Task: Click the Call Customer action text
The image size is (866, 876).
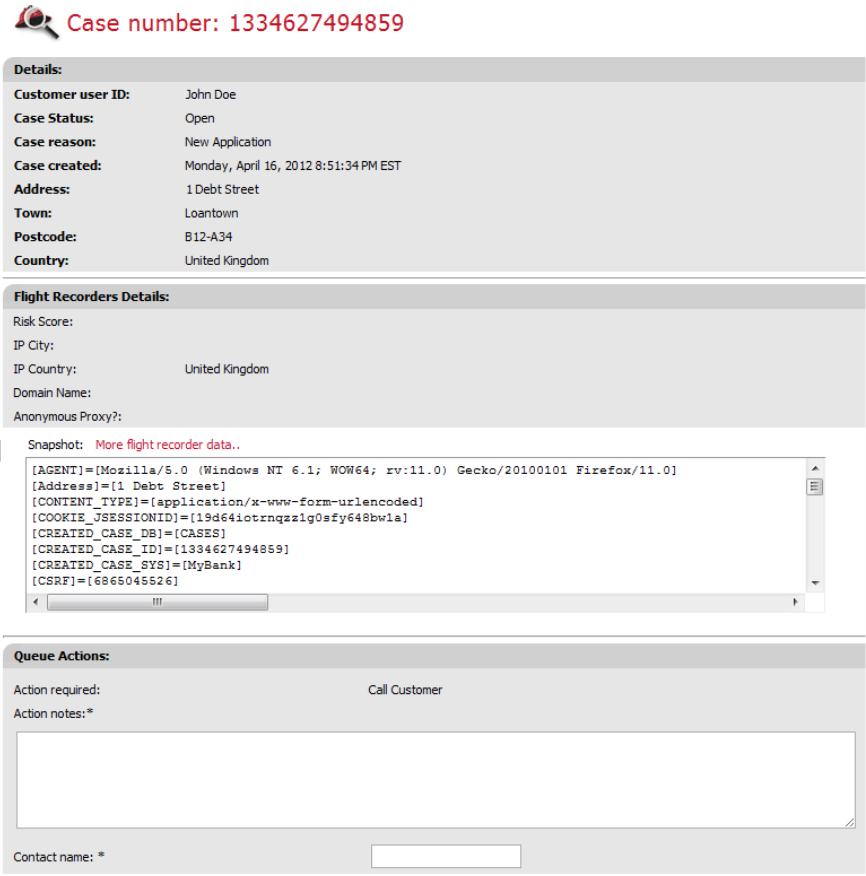Action: click(x=405, y=690)
